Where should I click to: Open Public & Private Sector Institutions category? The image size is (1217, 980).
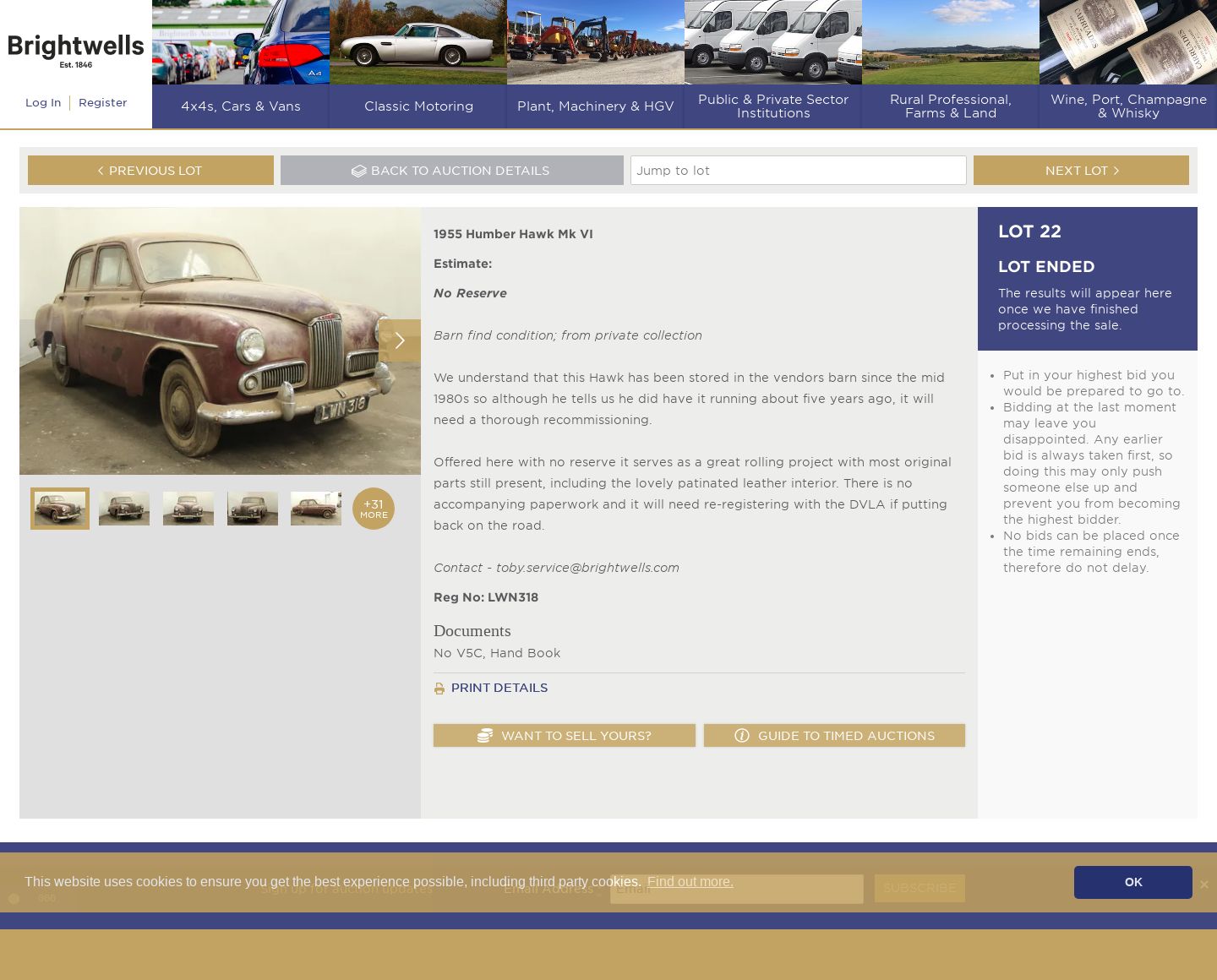tap(773, 106)
